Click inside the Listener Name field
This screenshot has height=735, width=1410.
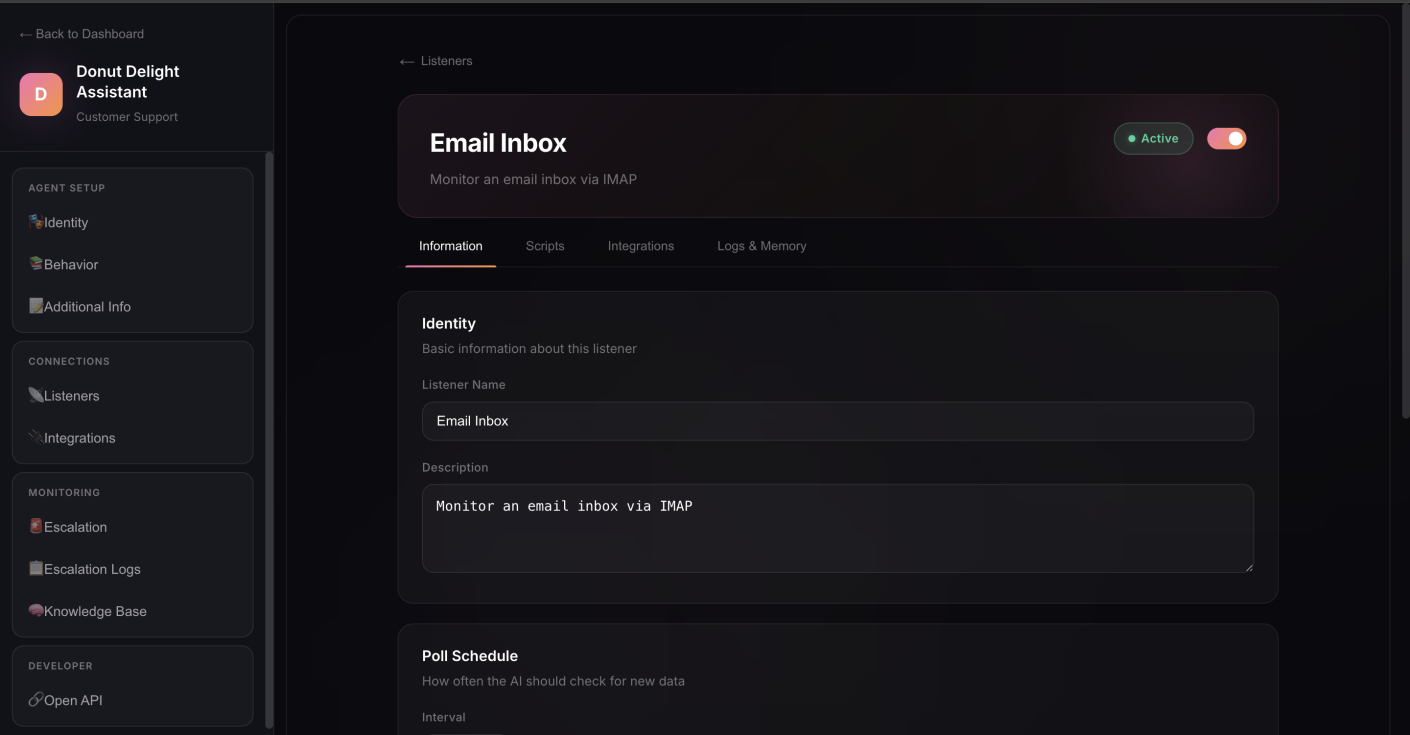(838, 420)
